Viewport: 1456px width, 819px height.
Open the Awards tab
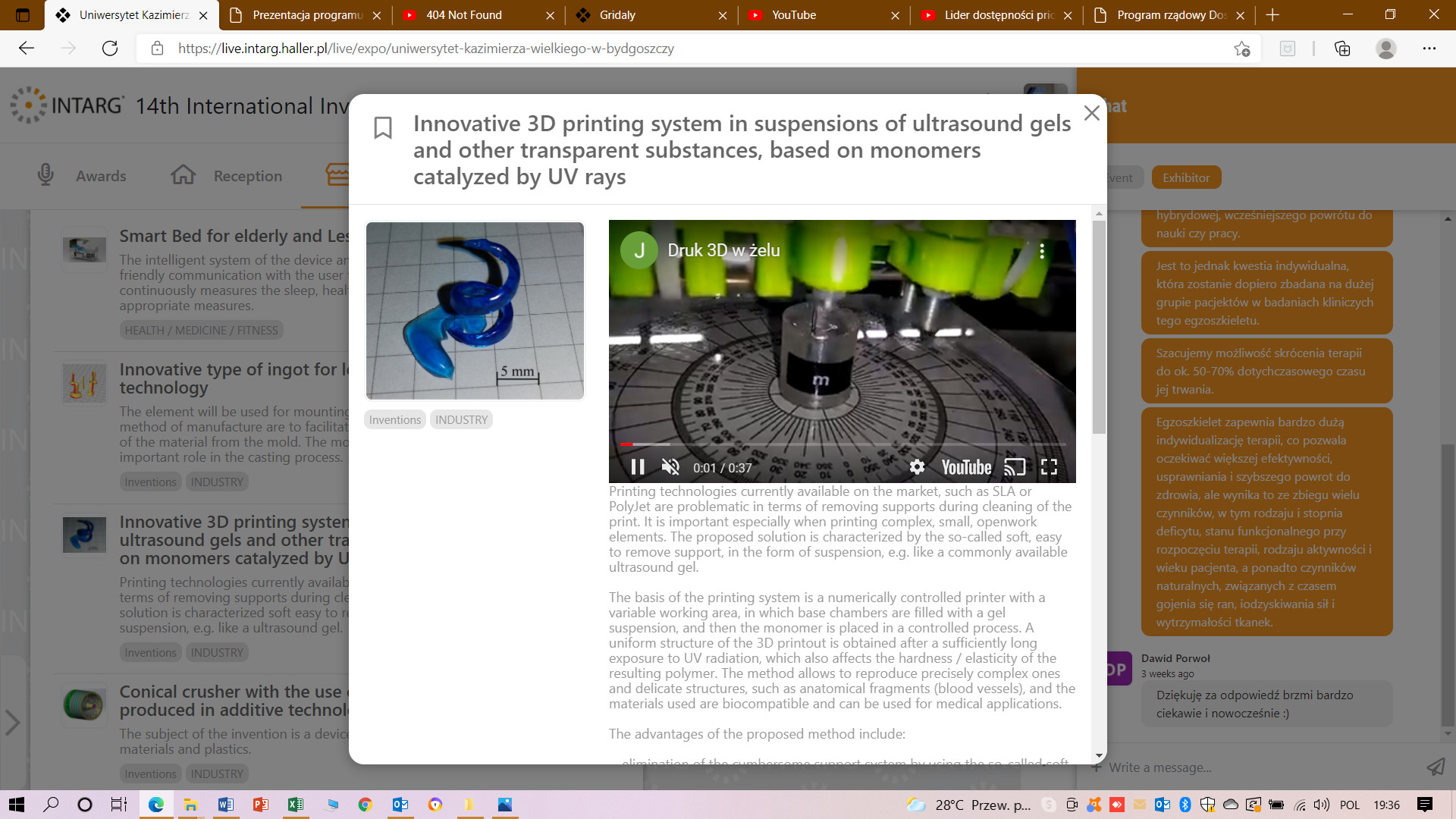[82, 176]
